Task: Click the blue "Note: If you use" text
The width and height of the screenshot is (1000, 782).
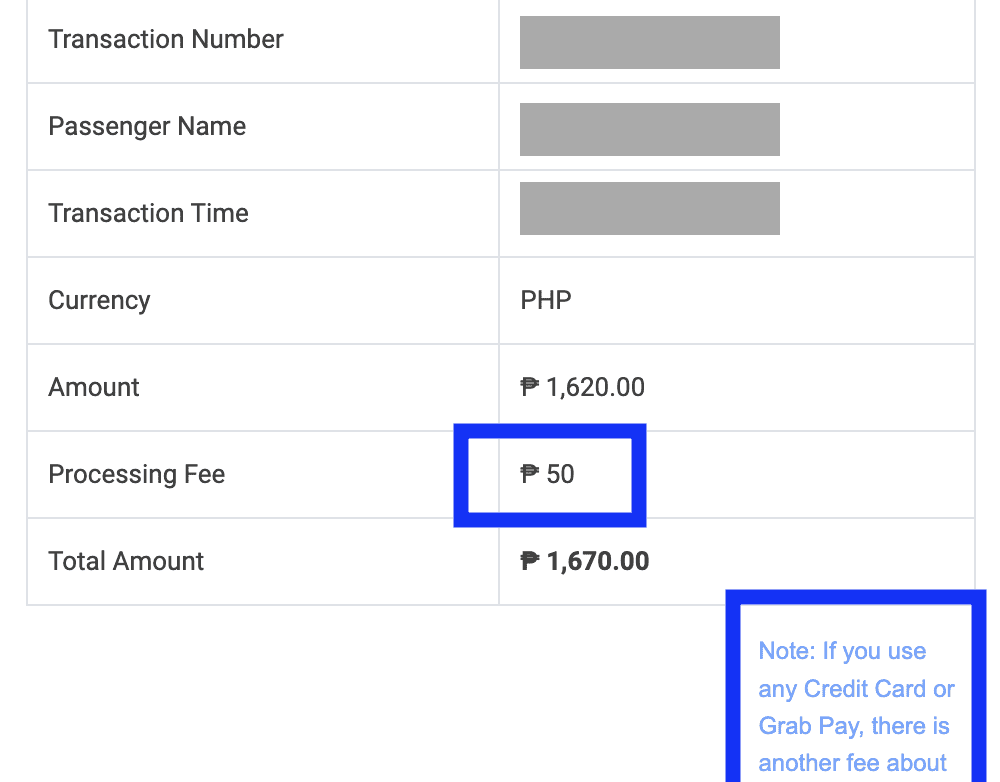Action: pyautogui.click(x=842, y=652)
